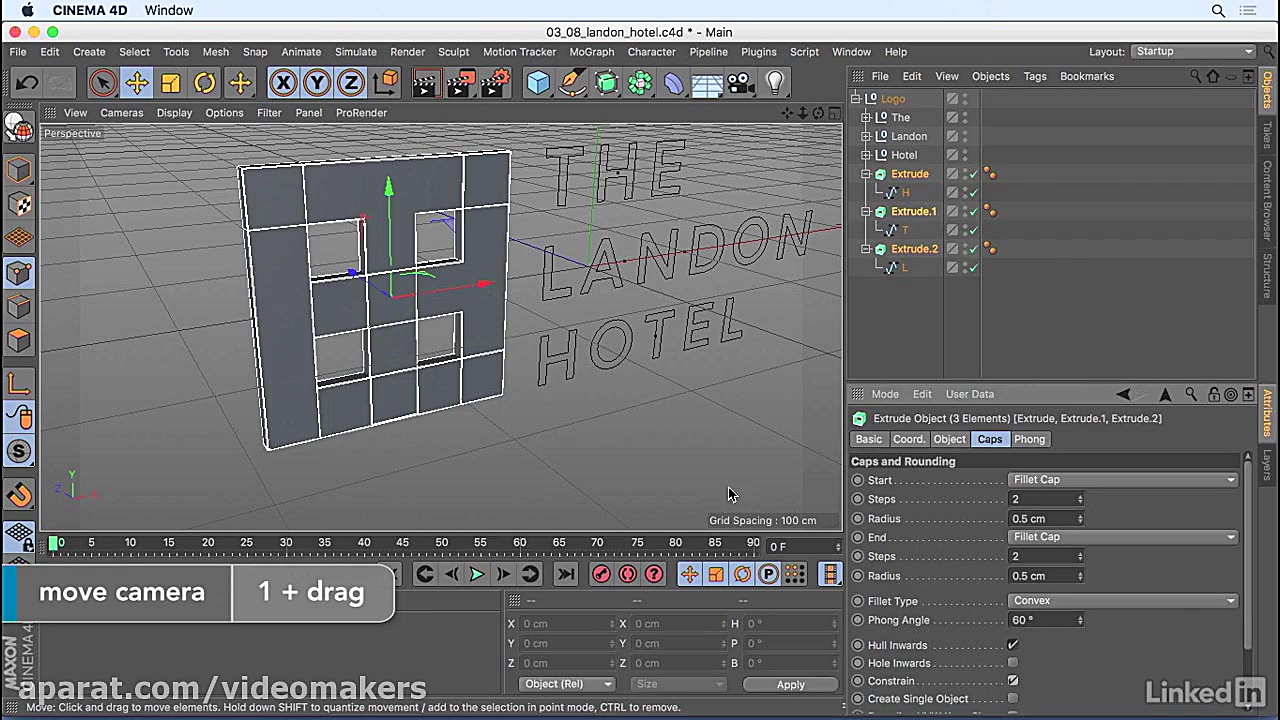Select the Scale tool icon
The height and width of the screenshot is (720, 1280).
coord(171,83)
